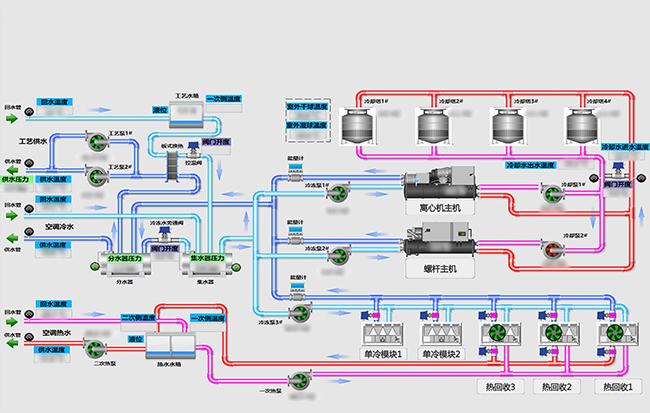Click the 热回收3 label button
Screen dimensions: 650x413
click(x=497, y=386)
